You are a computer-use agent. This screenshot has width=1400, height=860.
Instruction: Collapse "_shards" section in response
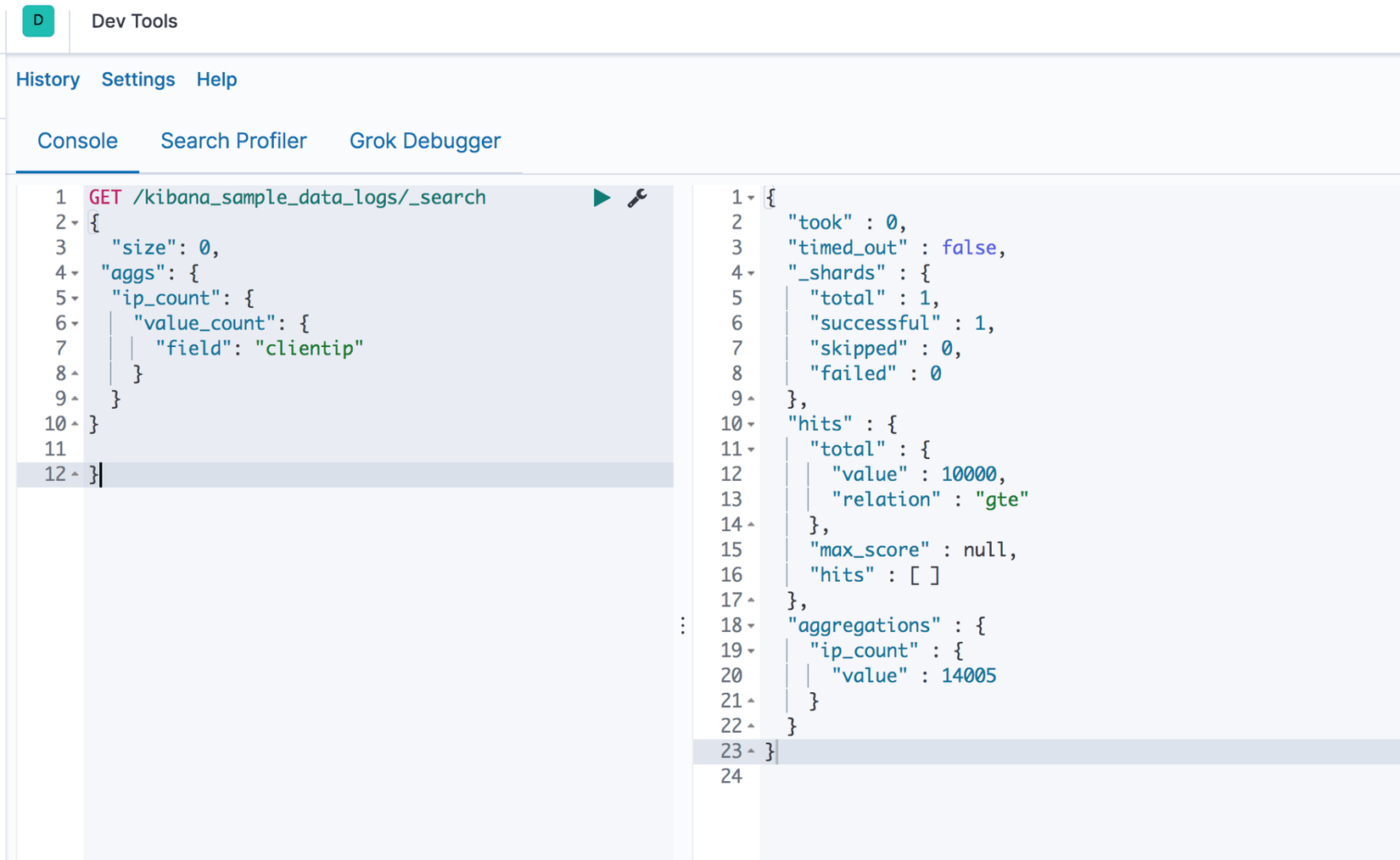752,274
